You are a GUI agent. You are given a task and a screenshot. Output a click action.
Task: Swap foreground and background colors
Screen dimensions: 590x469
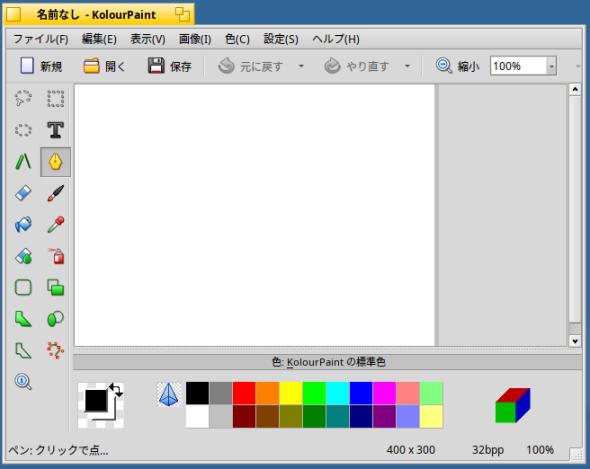116,390
